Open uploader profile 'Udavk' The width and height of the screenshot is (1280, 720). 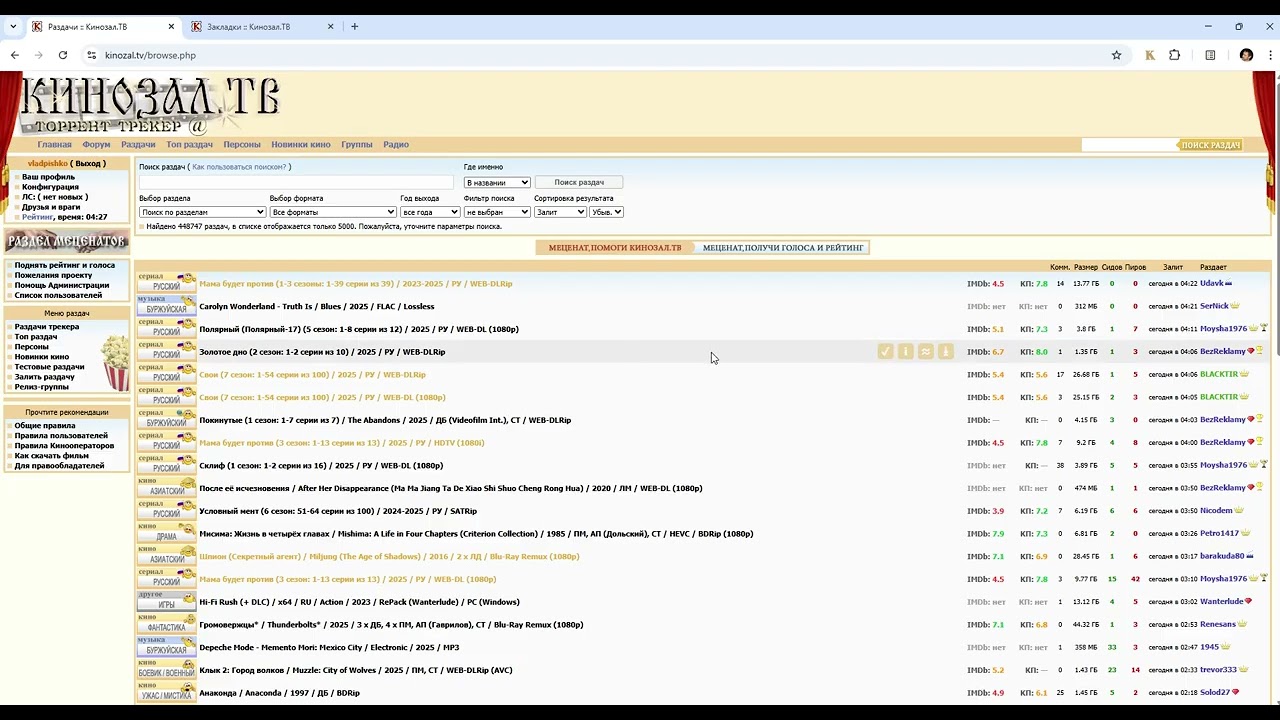pos(1212,284)
